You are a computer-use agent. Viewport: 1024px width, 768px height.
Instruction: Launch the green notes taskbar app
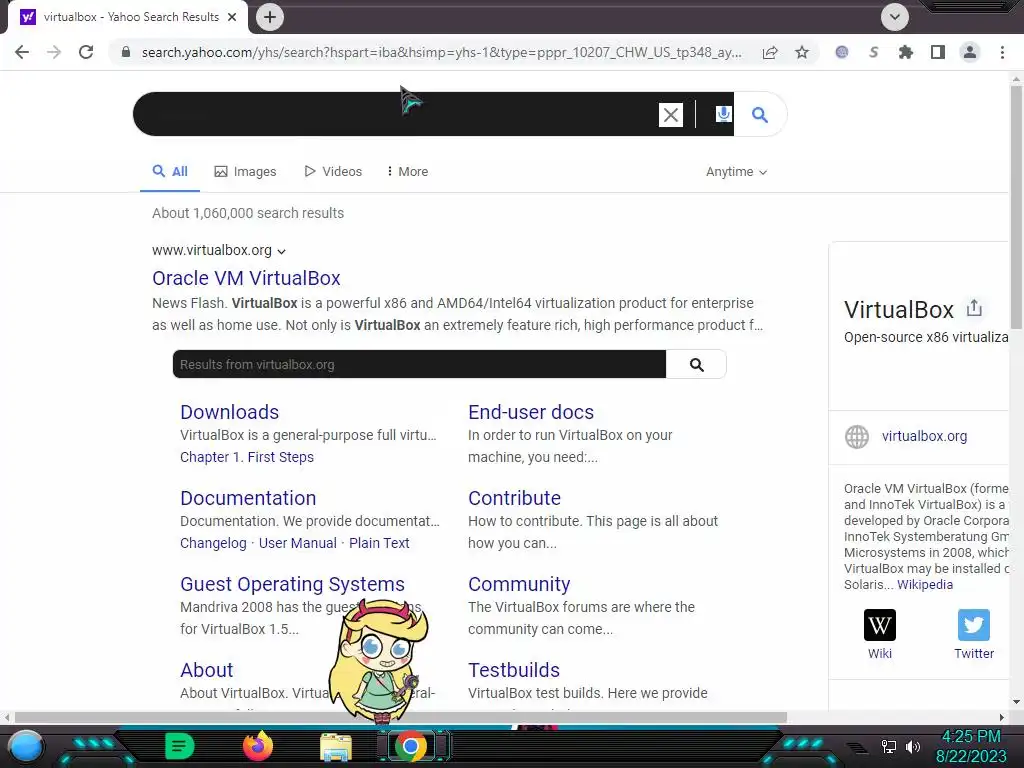coord(180,746)
